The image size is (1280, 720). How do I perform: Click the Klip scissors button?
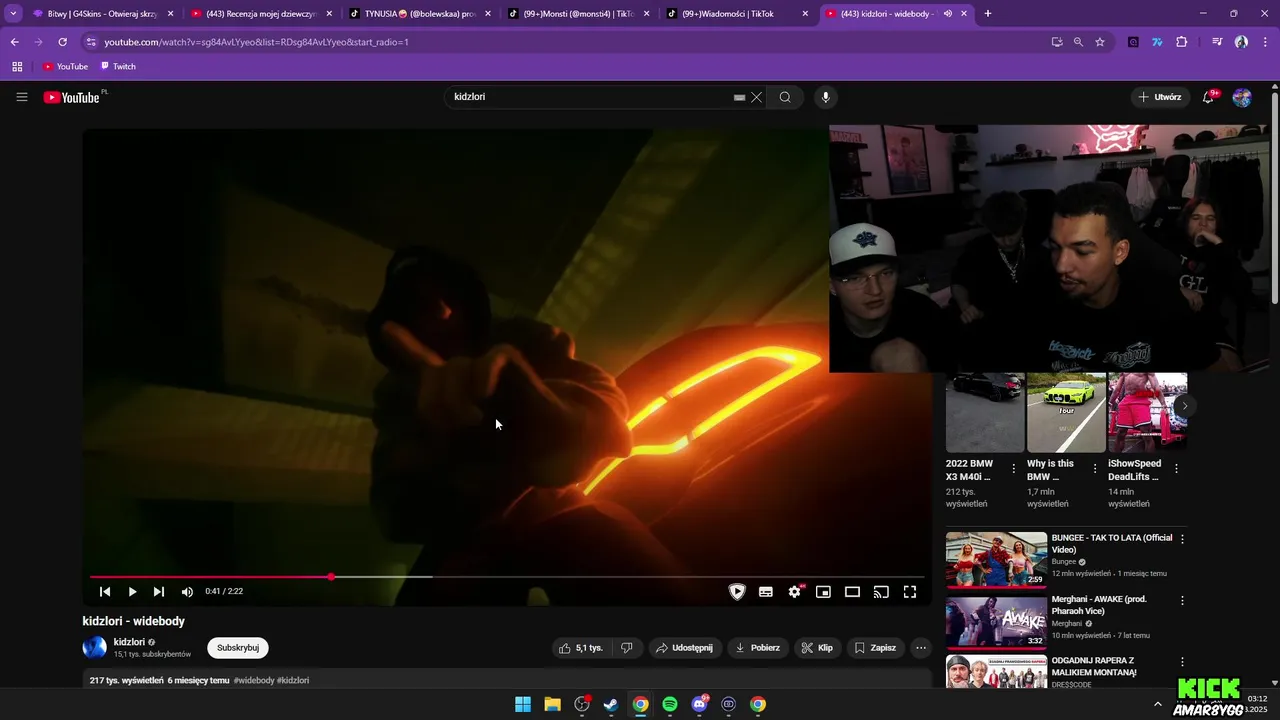[x=817, y=648]
